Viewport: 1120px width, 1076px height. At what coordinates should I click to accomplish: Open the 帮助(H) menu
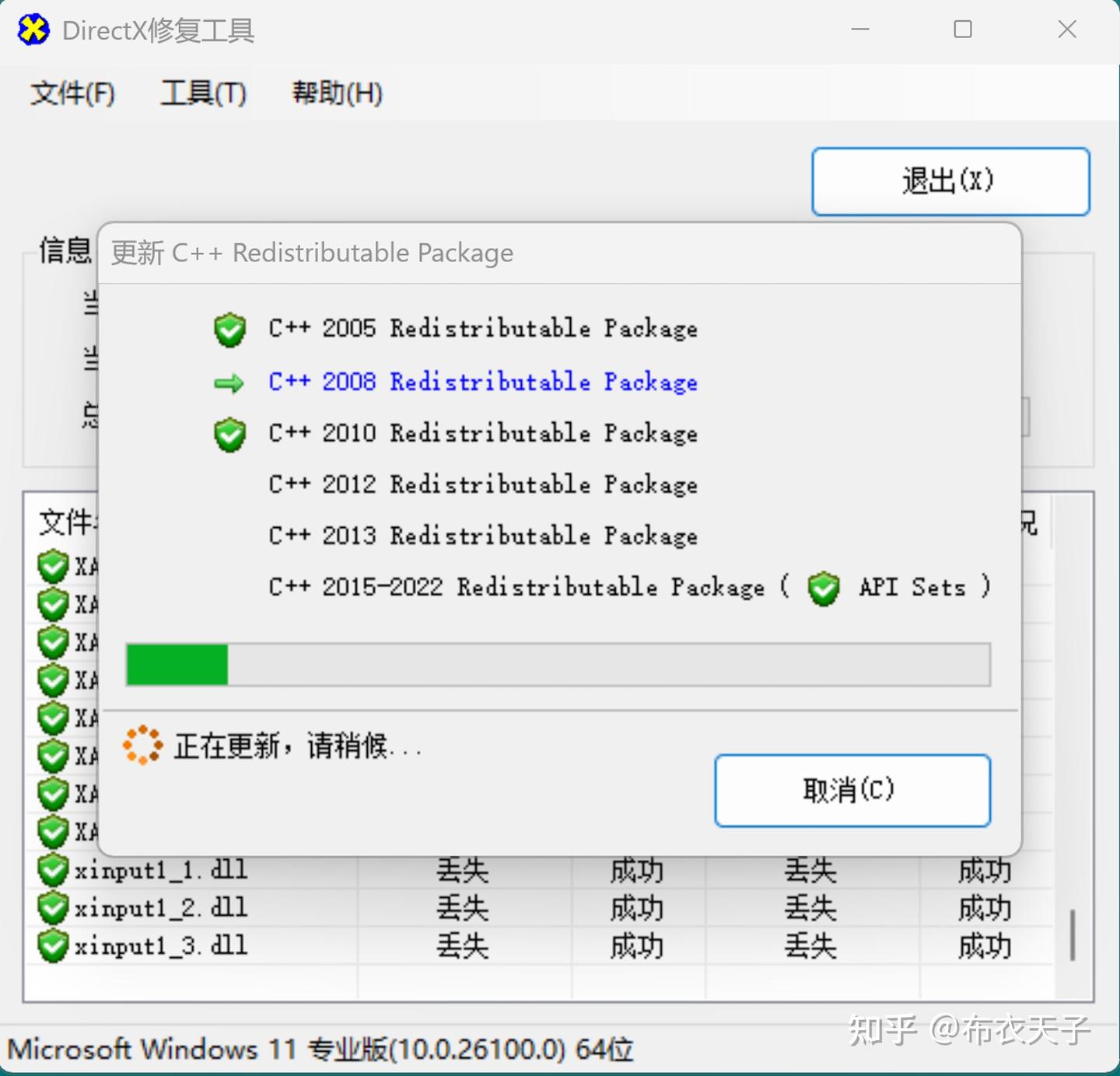[x=337, y=93]
